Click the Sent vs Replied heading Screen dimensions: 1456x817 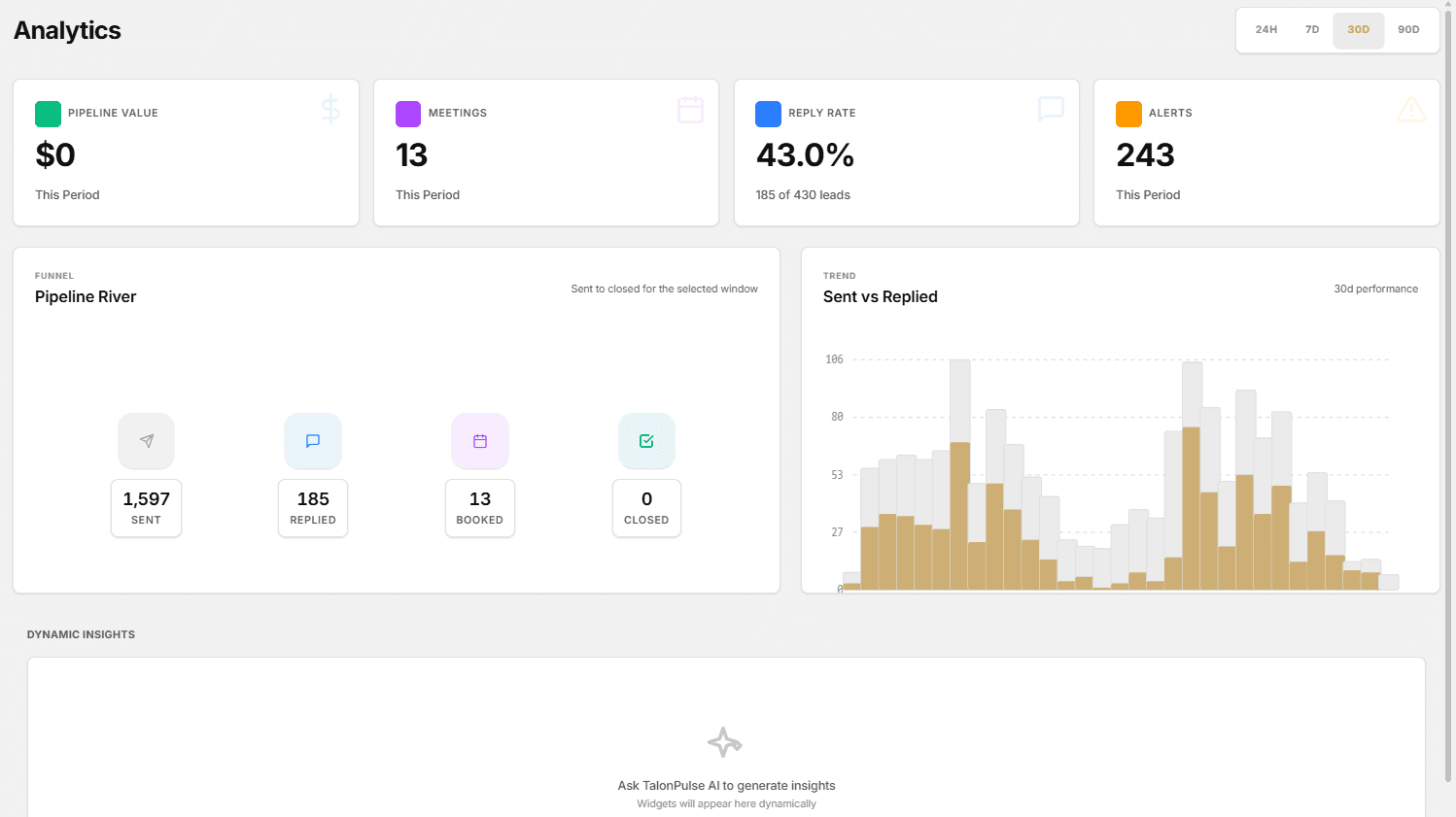[x=881, y=297]
